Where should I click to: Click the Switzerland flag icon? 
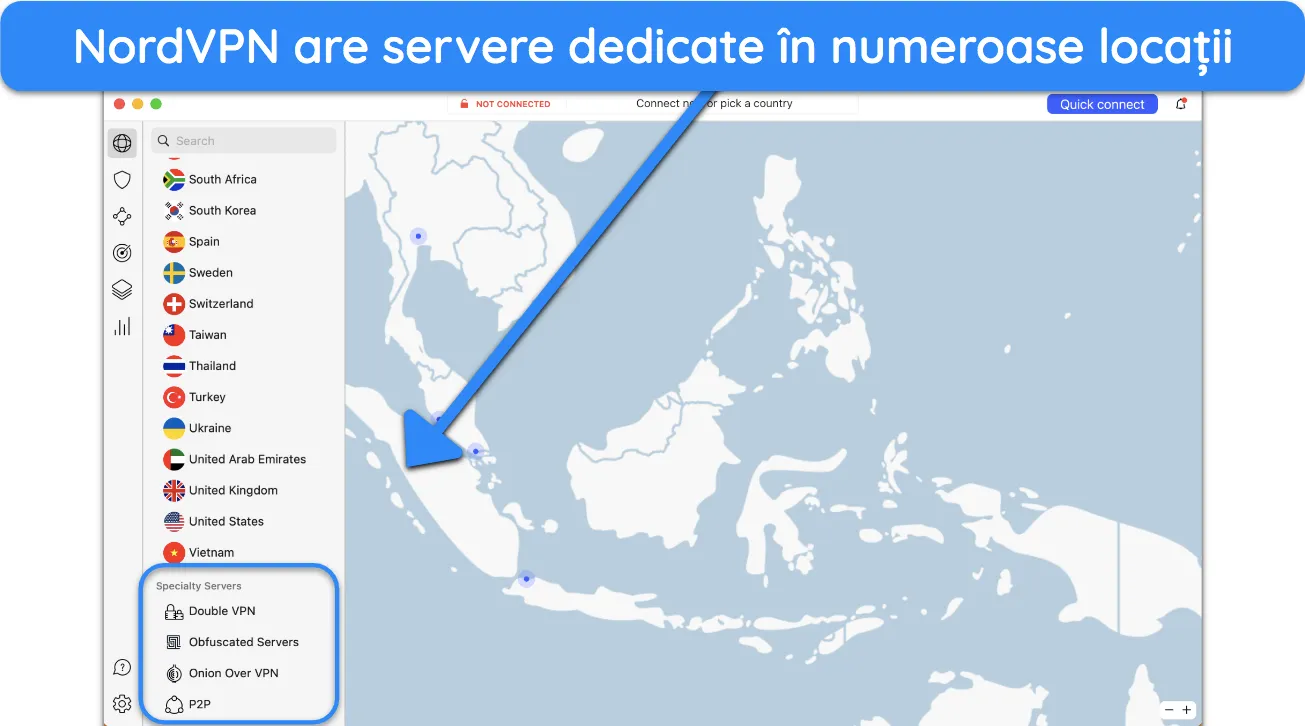(174, 304)
